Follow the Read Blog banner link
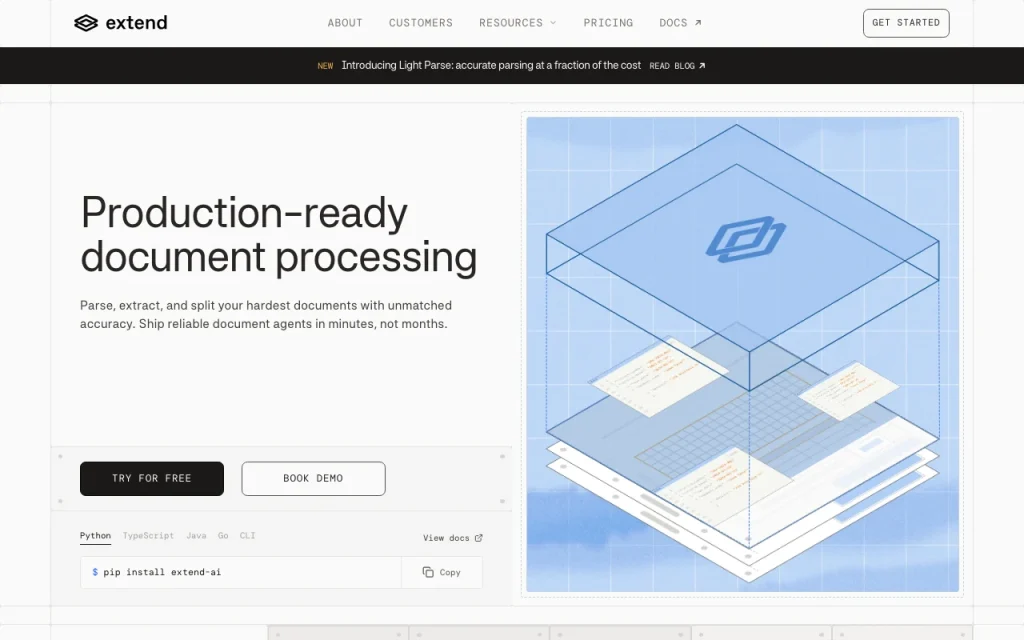This screenshot has height=640, width=1024. tap(677, 66)
